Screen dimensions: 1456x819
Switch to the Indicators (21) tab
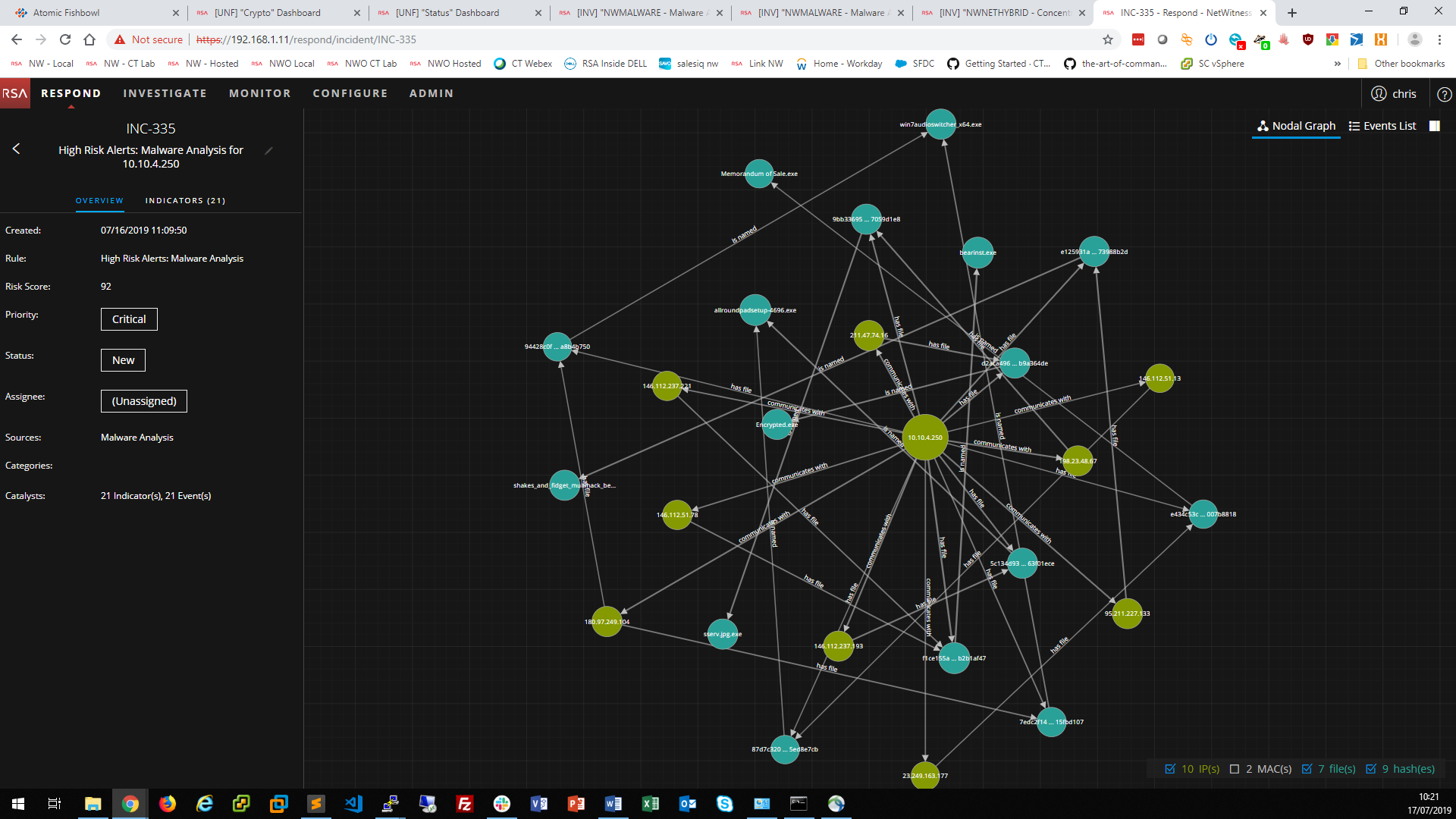[x=185, y=201]
